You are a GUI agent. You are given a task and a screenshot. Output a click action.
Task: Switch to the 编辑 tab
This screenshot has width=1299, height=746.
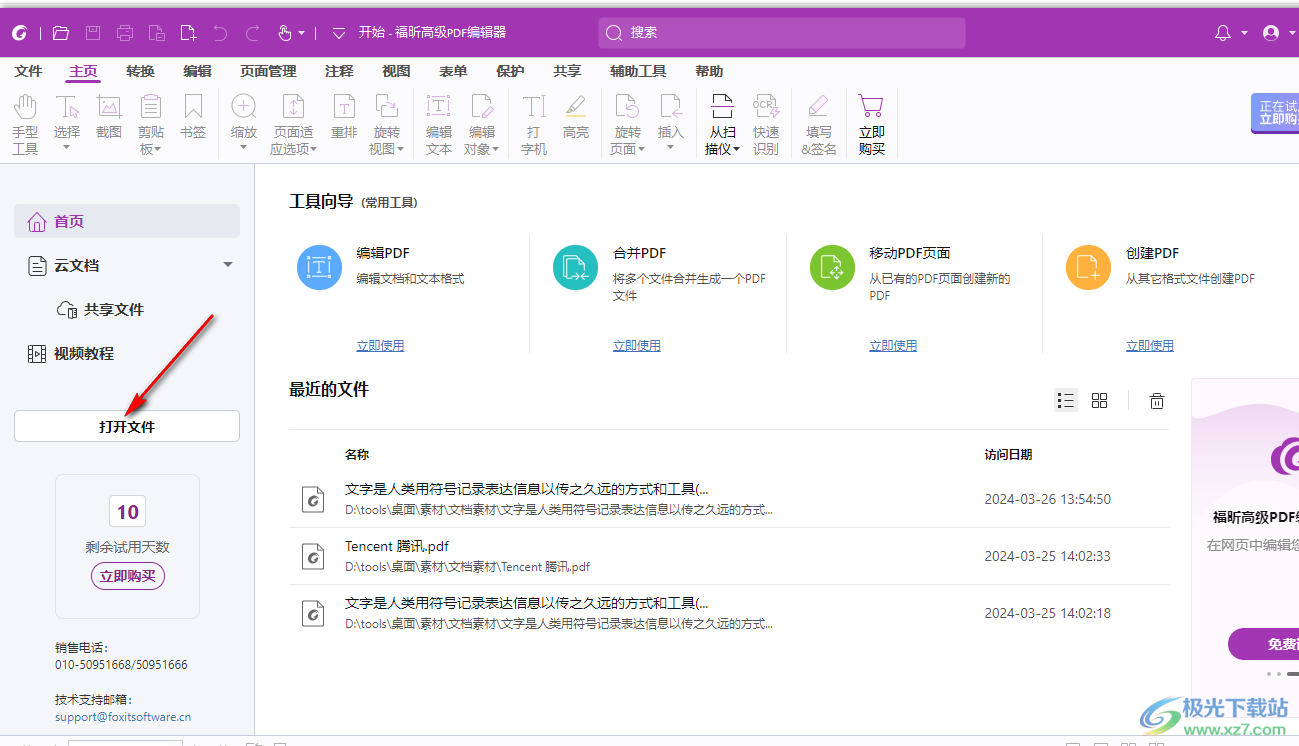pos(198,71)
